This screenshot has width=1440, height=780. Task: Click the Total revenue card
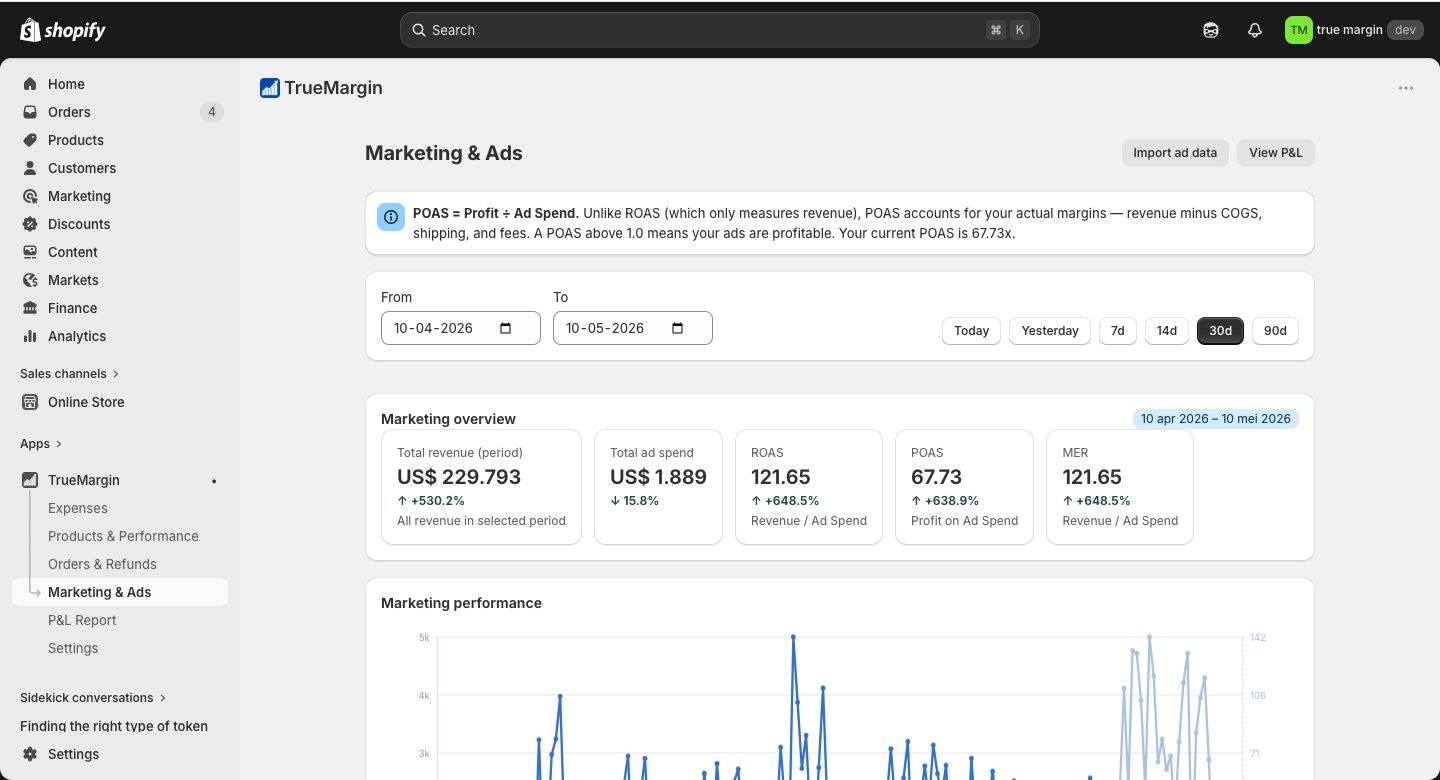pos(481,487)
